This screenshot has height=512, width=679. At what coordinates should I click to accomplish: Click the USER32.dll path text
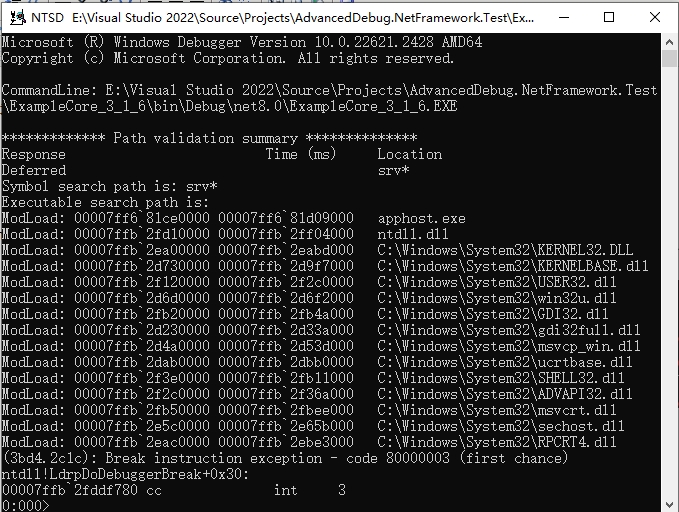tap(497, 282)
